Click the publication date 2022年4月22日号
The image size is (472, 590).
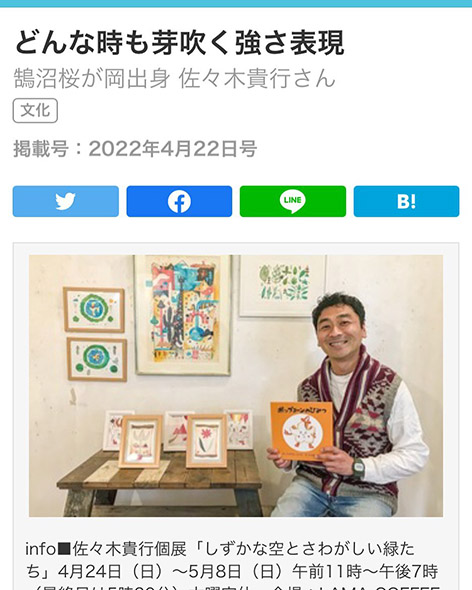pyautogui.click(x=173, y=149)
